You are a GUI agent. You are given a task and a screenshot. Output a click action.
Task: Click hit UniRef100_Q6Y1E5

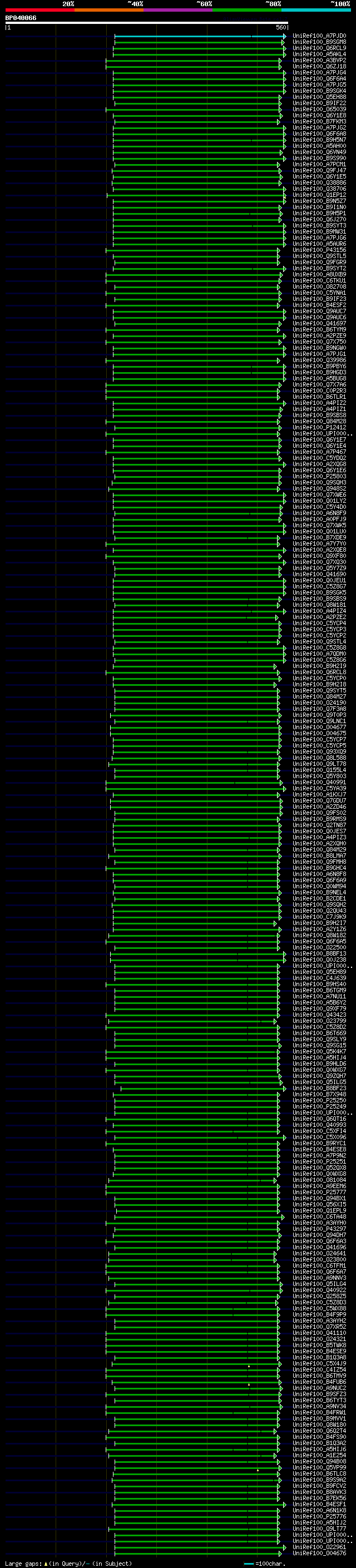[x=319, y=176]
